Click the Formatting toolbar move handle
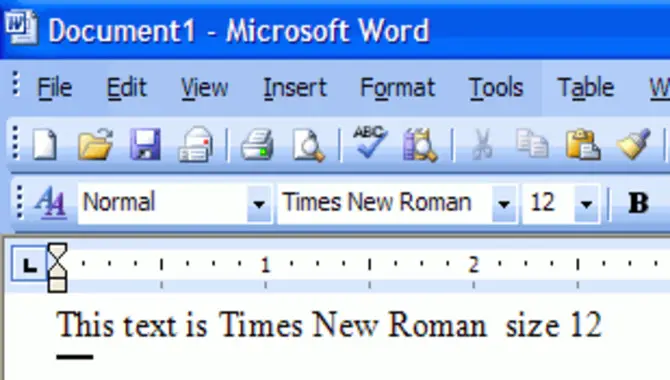670x380 pixels. (x=19, y=201)
